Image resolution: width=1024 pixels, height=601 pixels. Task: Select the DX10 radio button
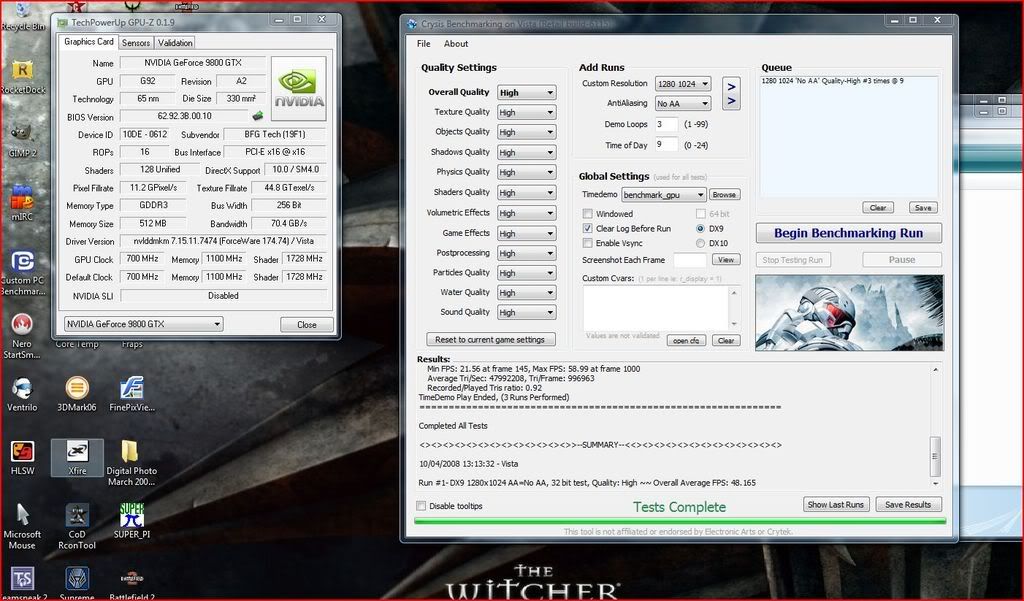(x=700, y=243)
